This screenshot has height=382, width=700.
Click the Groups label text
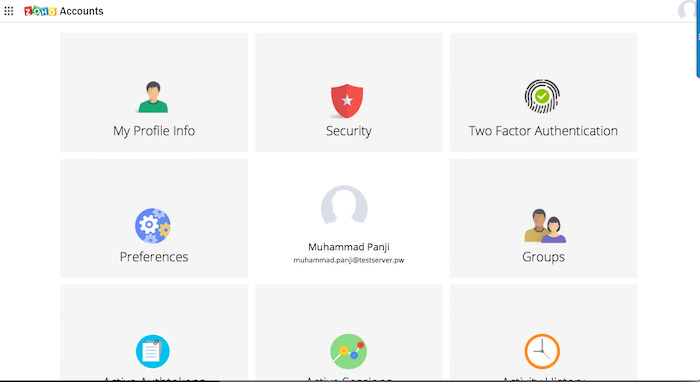click(543, 257)
